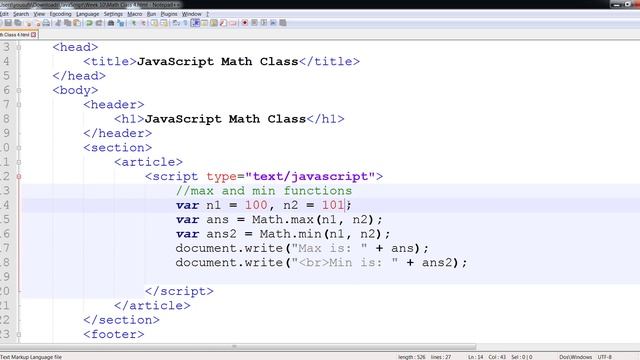Click the document.write "<br>Min is: " line

point(321,262)
